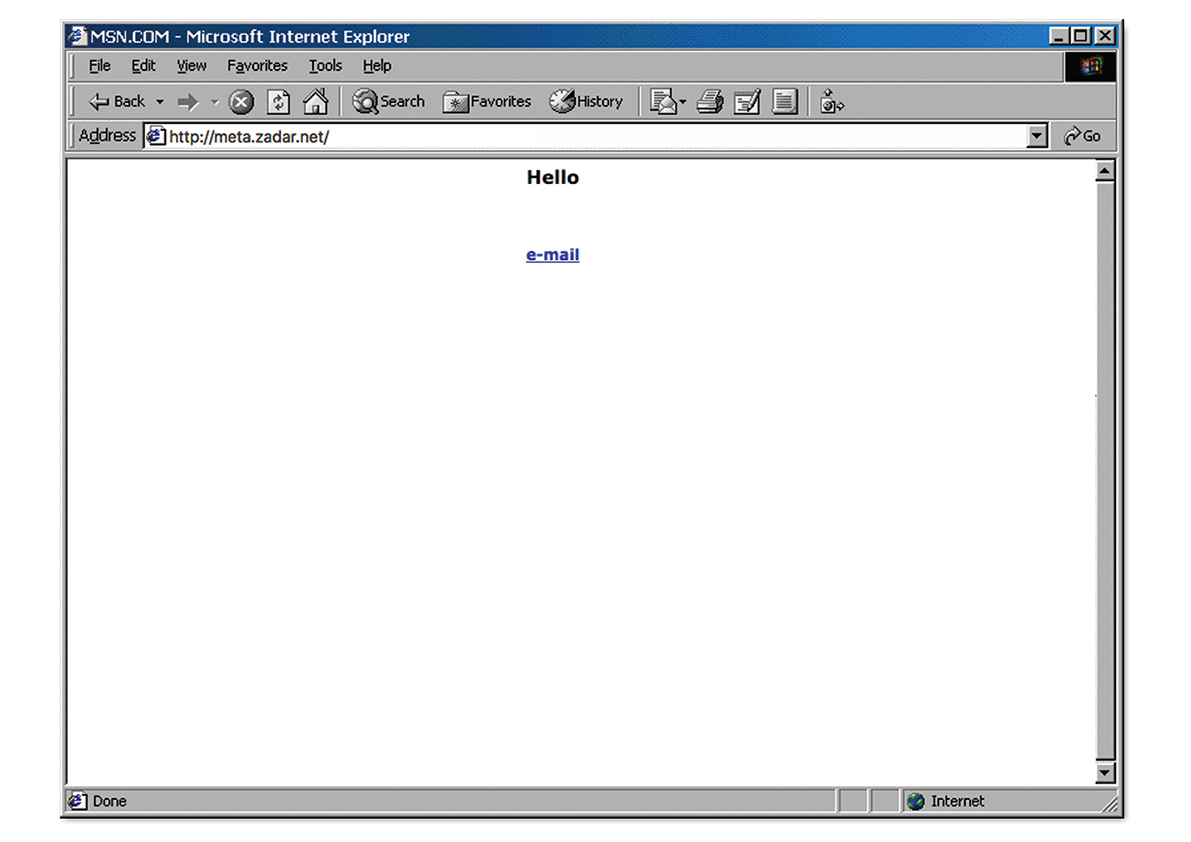The height and width of the screenshot is (842, 1191).
Task: Print the page using the printer icon
Action: (x=710, y=102)
